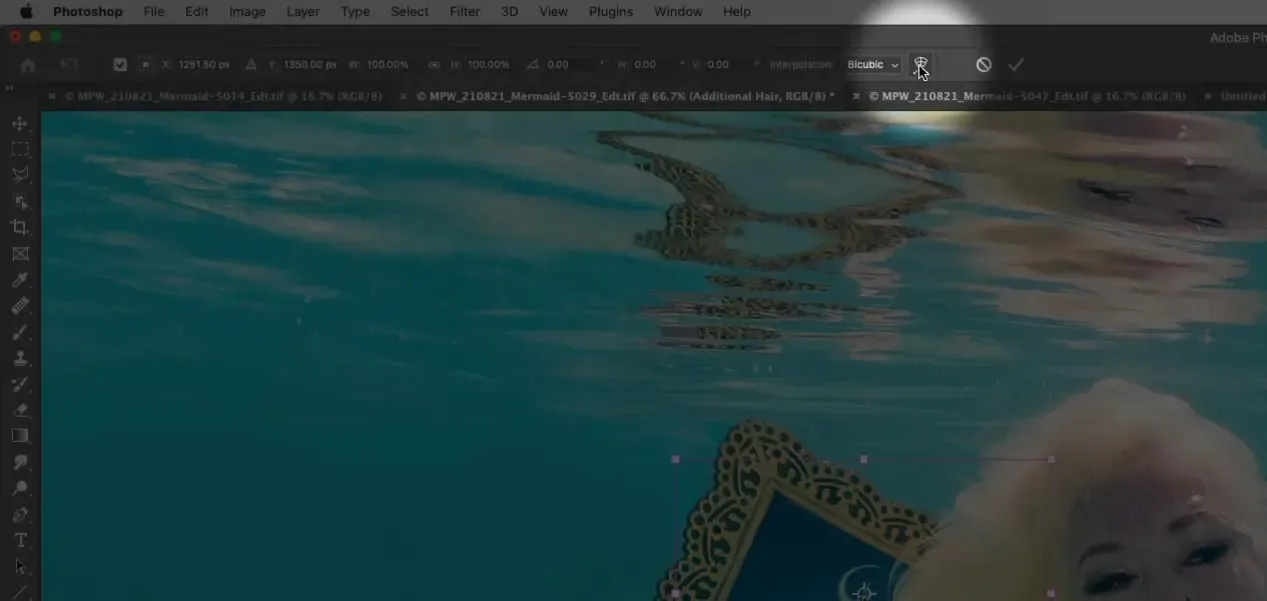Screen dimensions: 1267x601
Task: Select the Clone Stamp tool
Action: click(x=20, y=358)
